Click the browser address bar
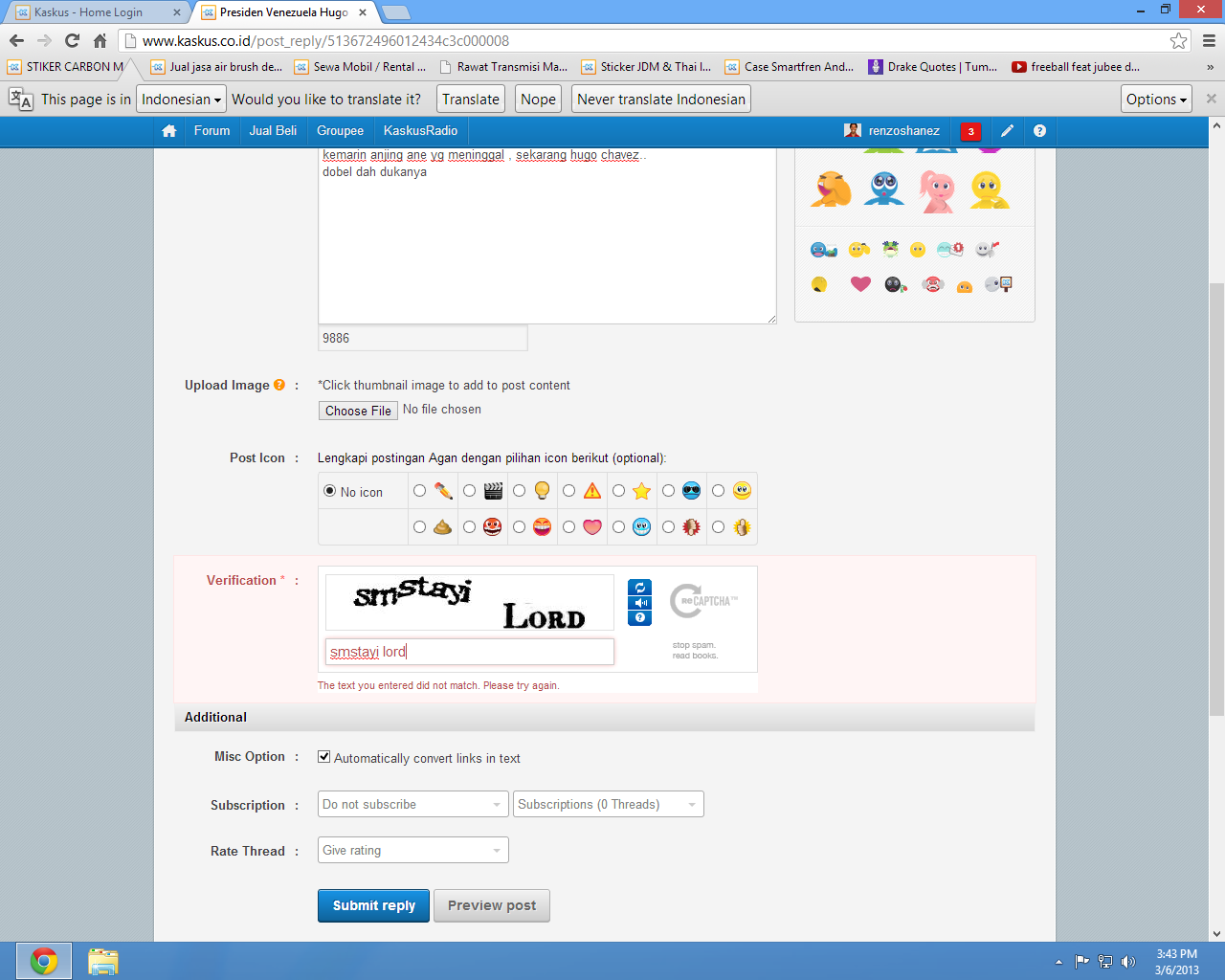The height and width of the screenshot is (980, 1225). tap(651, 40)
